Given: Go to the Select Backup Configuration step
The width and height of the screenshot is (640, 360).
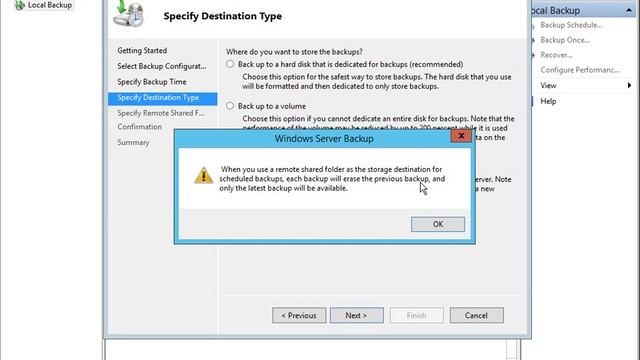Looking at the screenshot, I should pyautogui.click(x=162, y=66).
